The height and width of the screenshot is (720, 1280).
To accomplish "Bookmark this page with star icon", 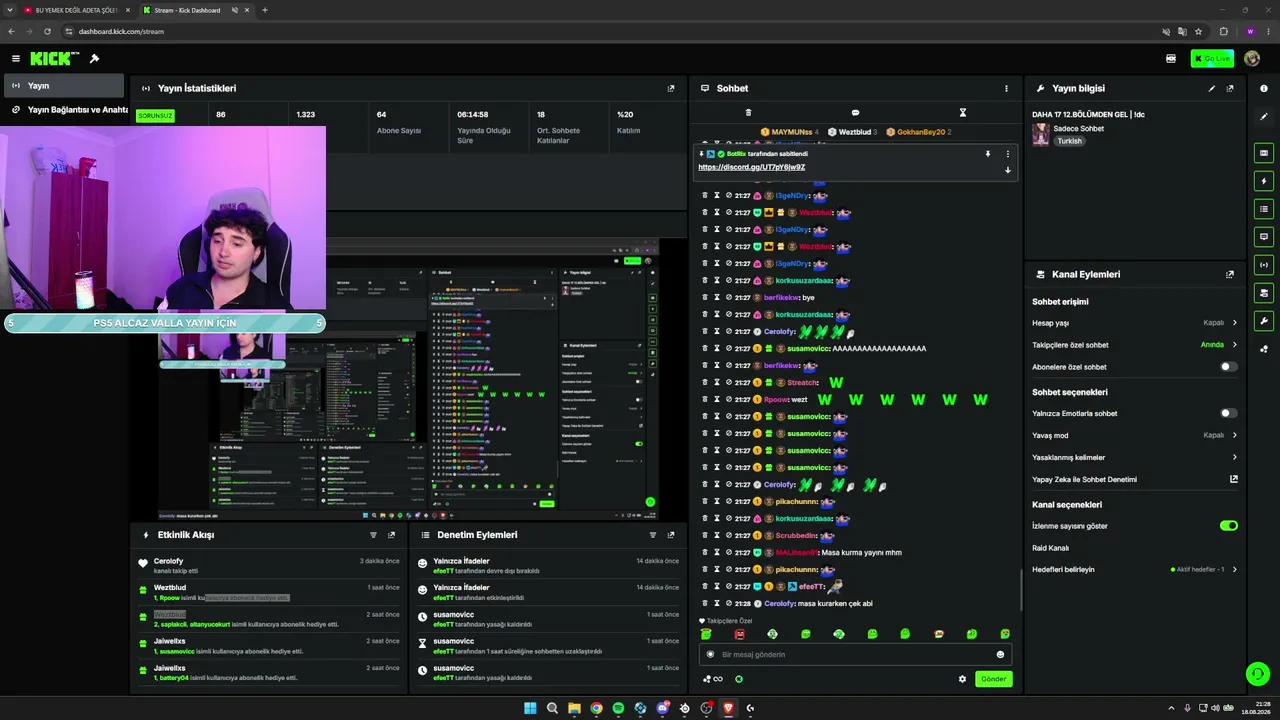I will click(x=1198, y=31).
